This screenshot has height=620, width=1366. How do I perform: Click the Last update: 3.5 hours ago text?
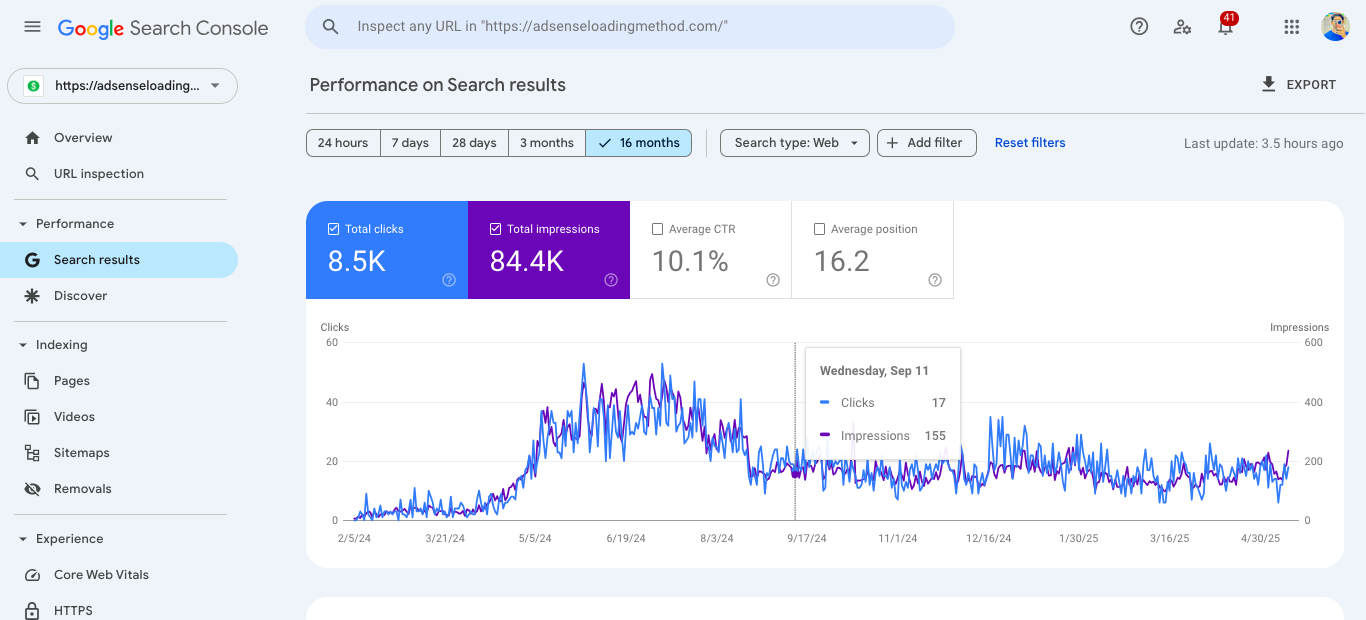tap(1264, 143)
